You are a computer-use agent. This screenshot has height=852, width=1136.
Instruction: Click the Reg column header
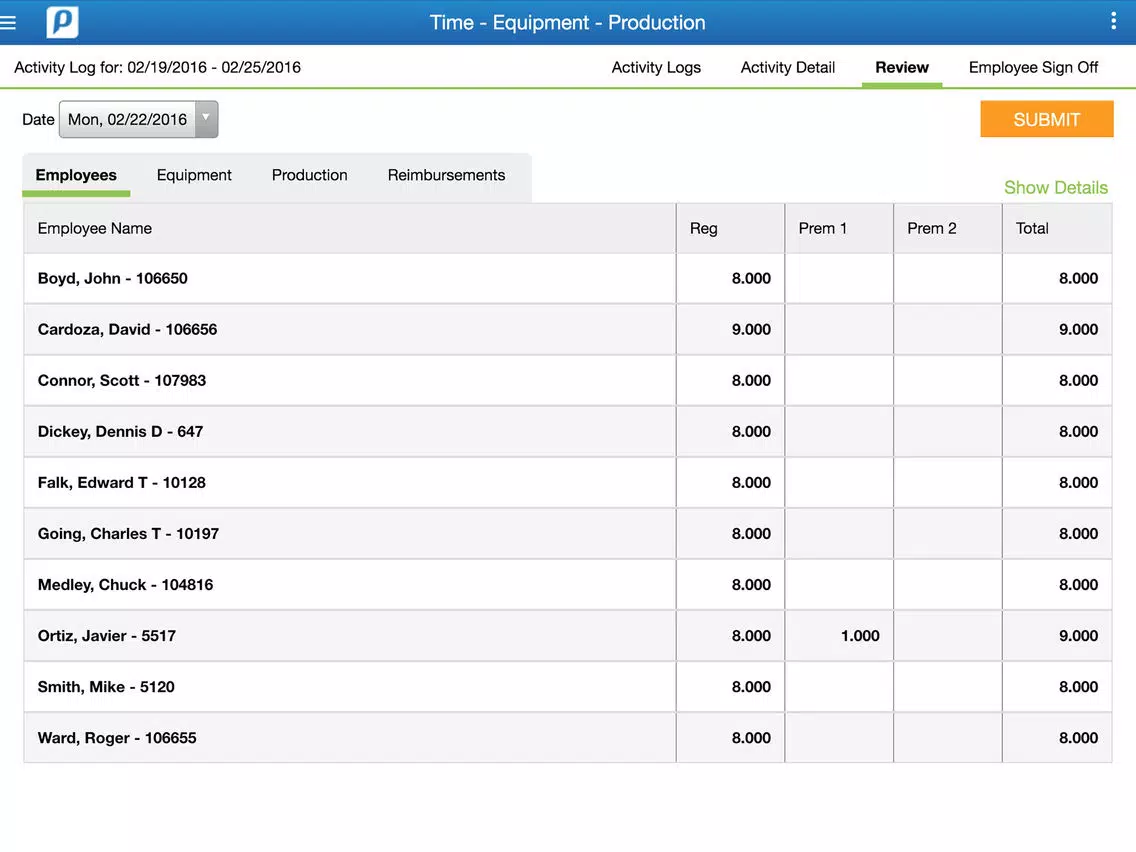(730, 228)
